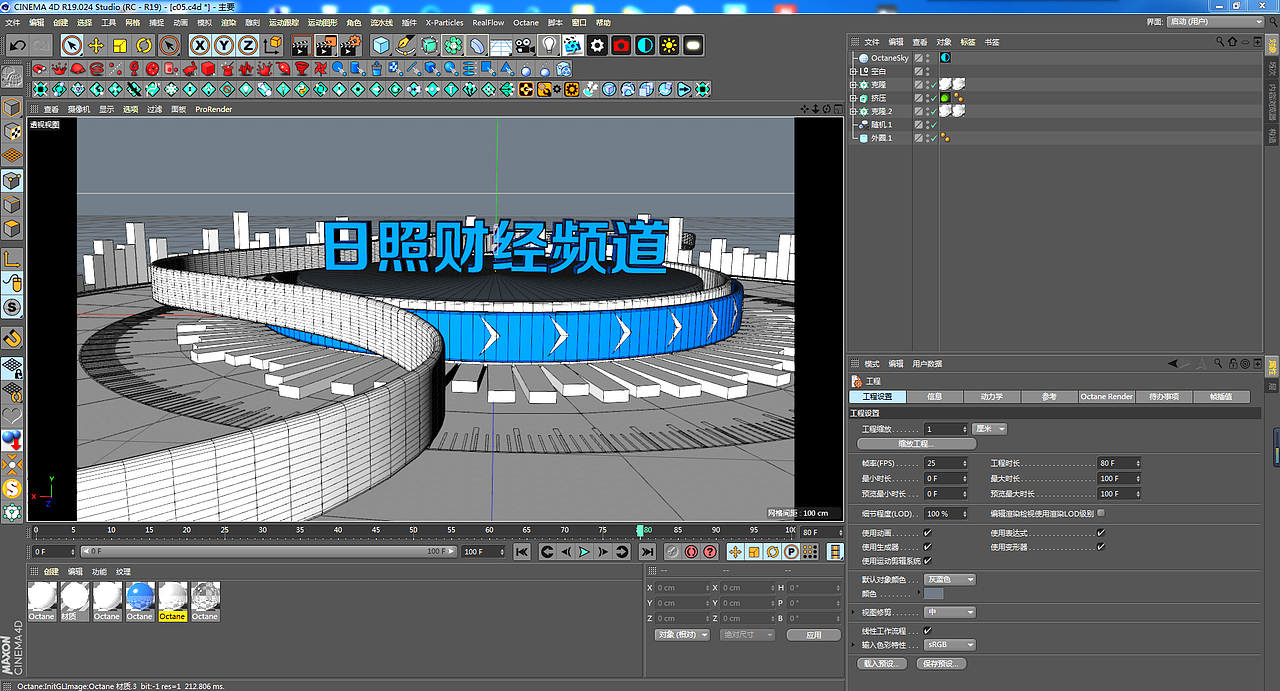The height and width of the screenshot is (691, 1280).
Task: Open 文件 menu in main menu bar
Action: [12, 22]
